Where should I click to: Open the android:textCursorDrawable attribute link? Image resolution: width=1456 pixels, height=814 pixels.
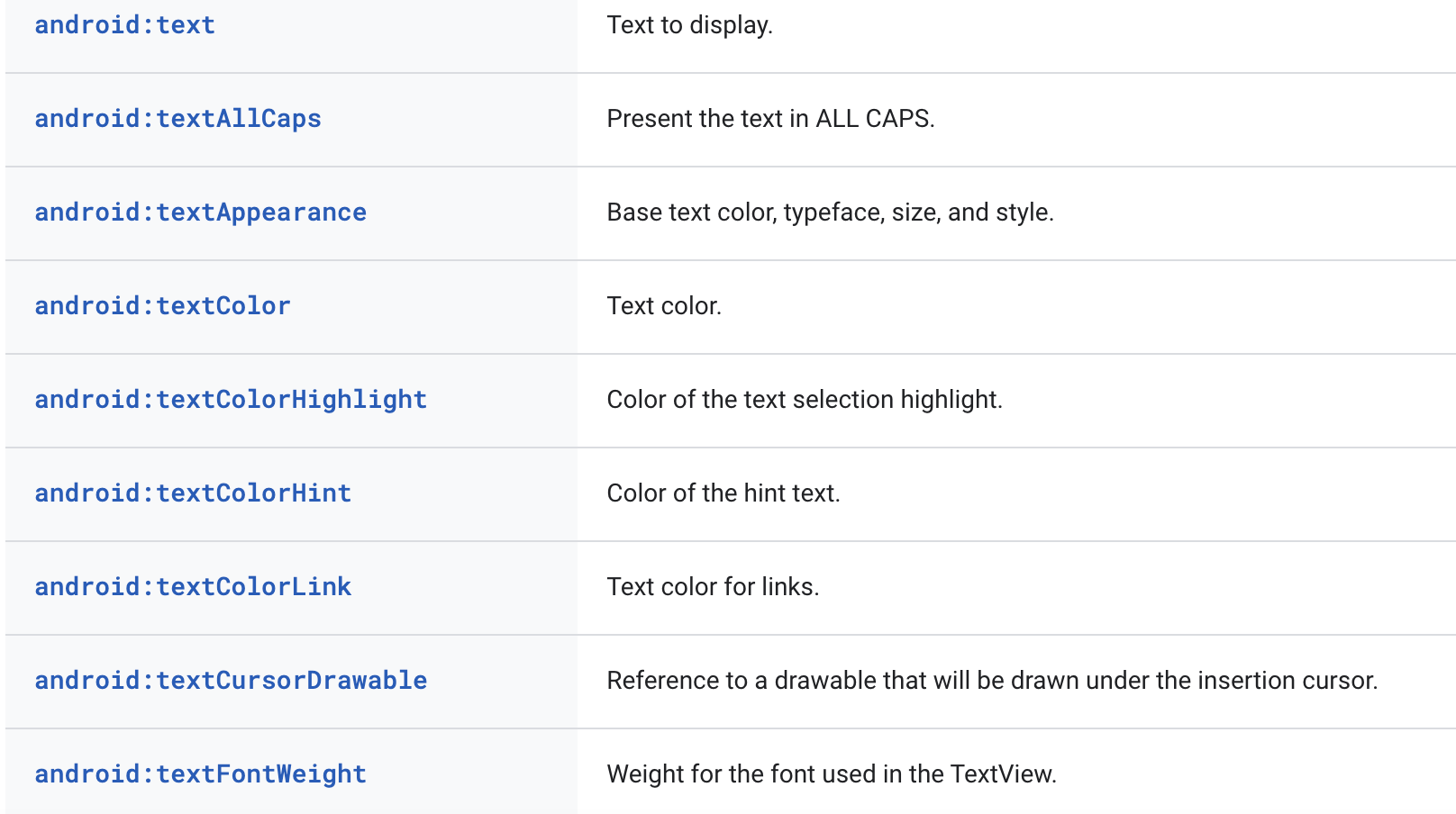231,681
